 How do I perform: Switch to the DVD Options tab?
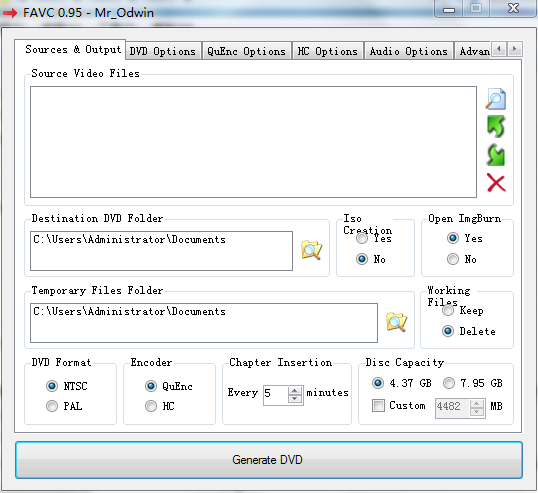[x=163, y=51]
